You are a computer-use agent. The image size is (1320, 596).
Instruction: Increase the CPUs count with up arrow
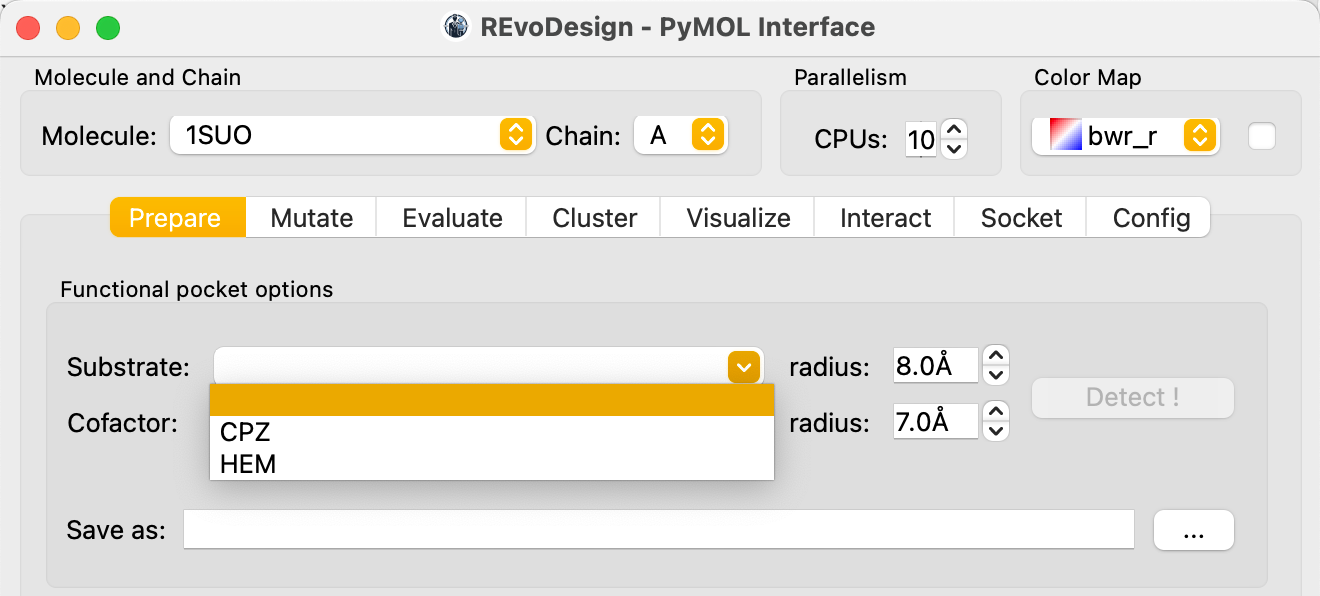pos(954,130)
